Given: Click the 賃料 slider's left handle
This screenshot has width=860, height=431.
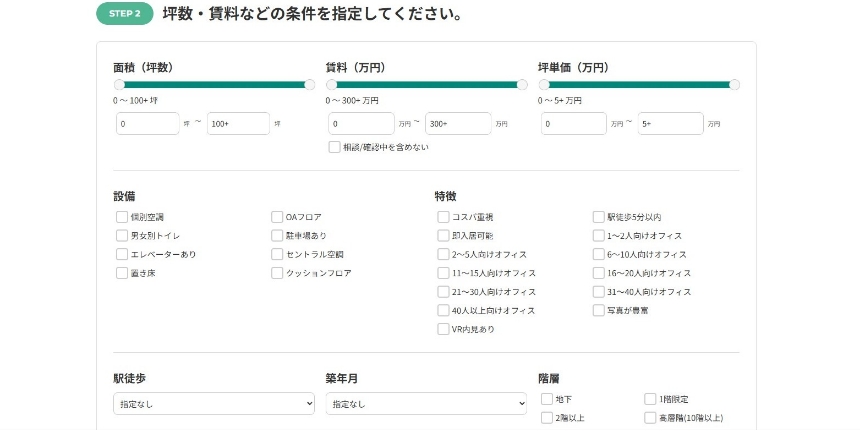Looking at the screenshot, I should (x=331, y=85).
